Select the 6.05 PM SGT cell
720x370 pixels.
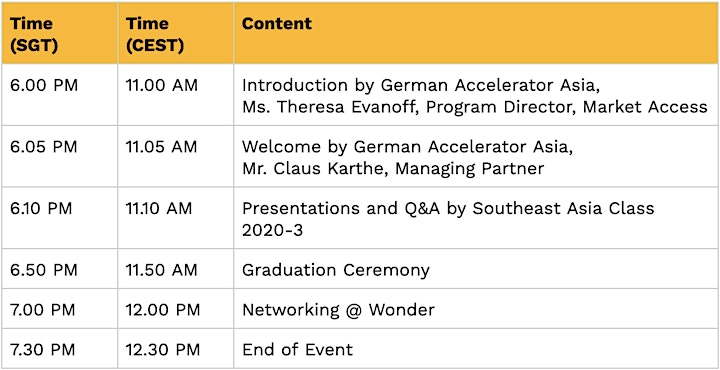click(x=59, y=156)
